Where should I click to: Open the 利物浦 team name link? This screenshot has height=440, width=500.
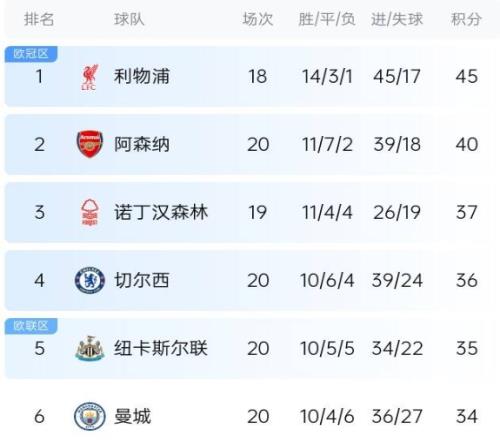[142, 76]
